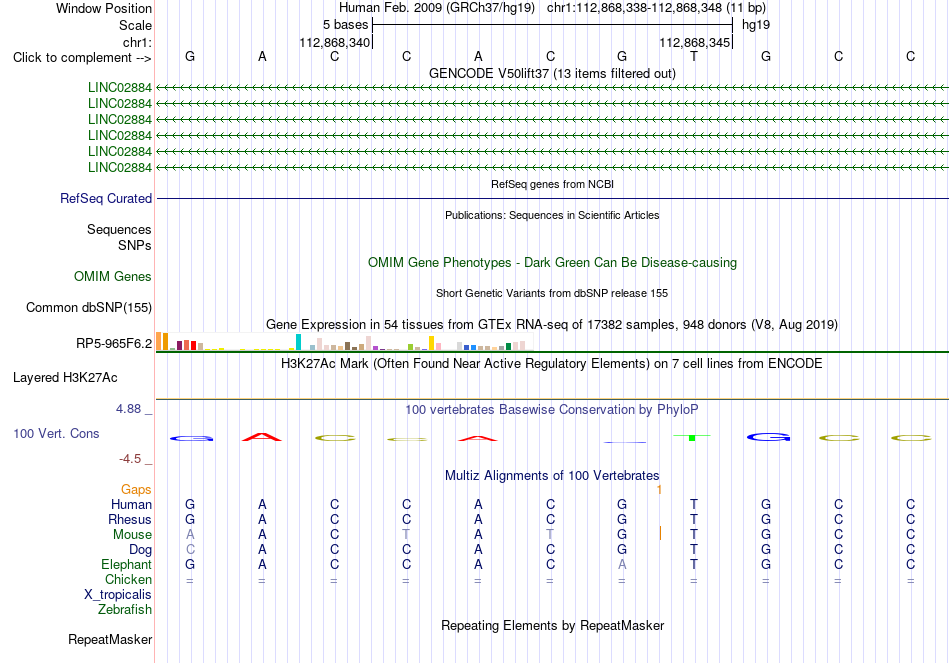Select the X_tropicalis species label
Image resolution: width=950 pixels, height=663 pixels.
[x=118, y=595]
